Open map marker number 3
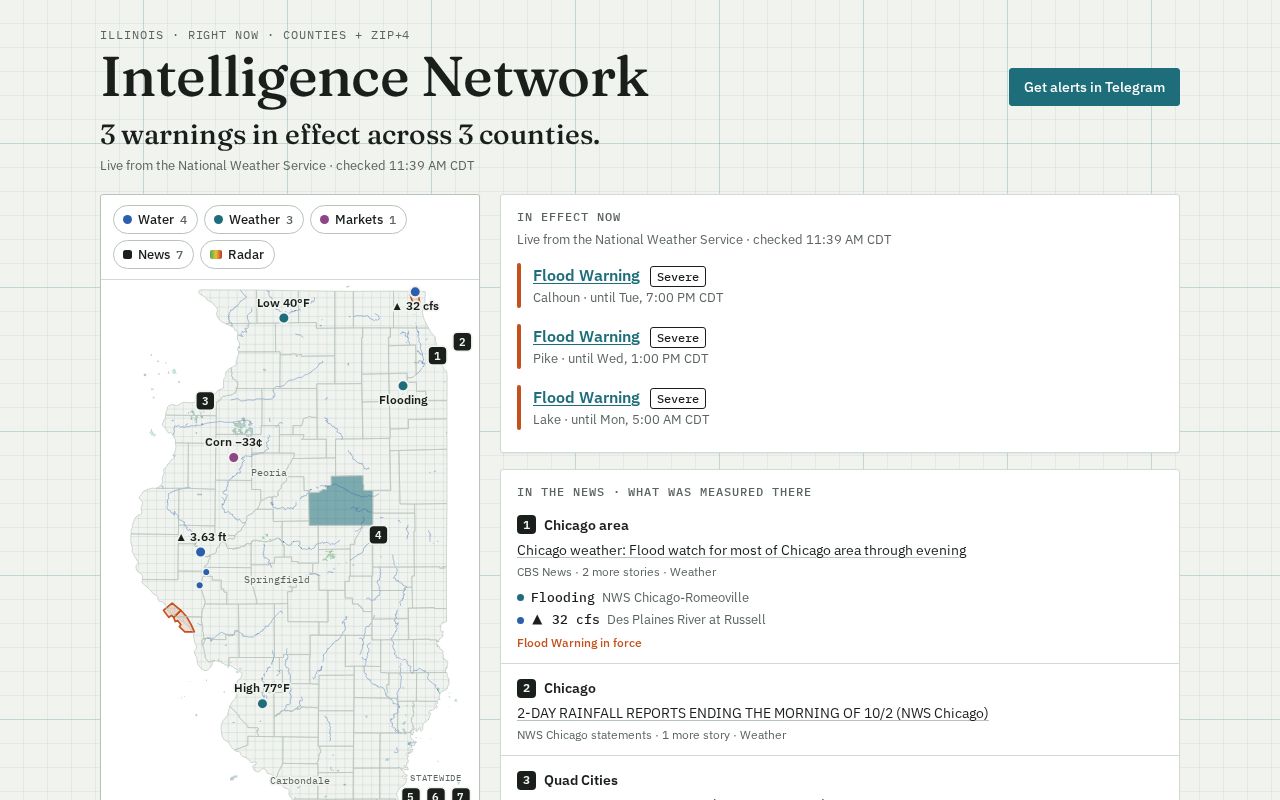 (x=205, y=401)
